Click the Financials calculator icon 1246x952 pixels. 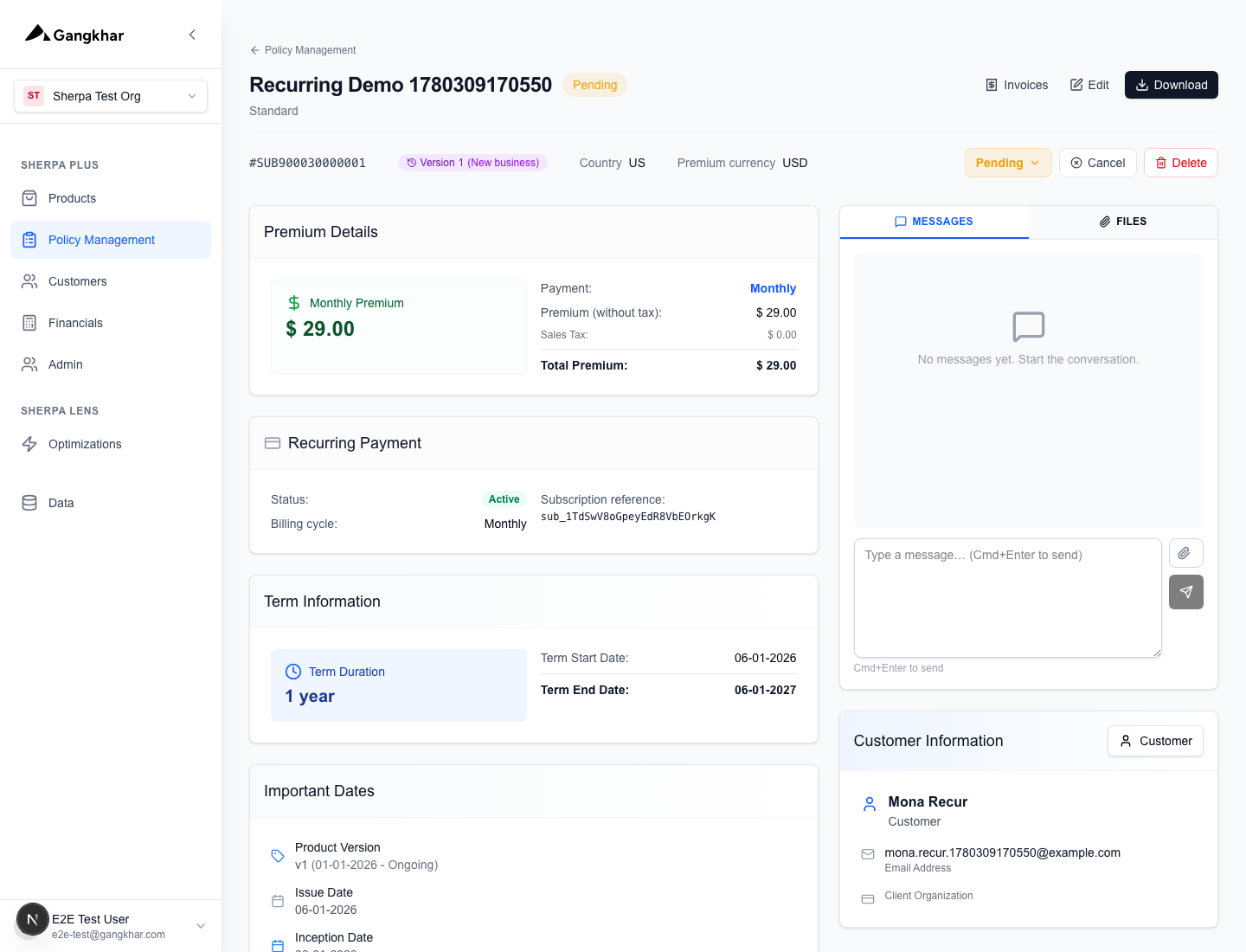[x=29, y=323]
